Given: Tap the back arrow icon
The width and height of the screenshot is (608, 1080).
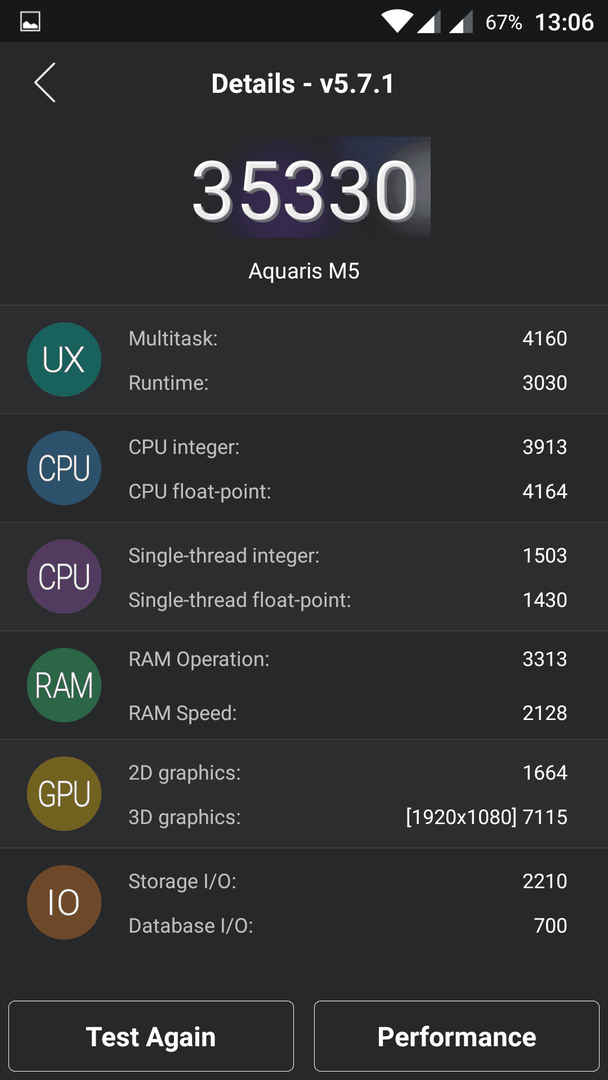Looking at the screenshot, I should (45, 83).
